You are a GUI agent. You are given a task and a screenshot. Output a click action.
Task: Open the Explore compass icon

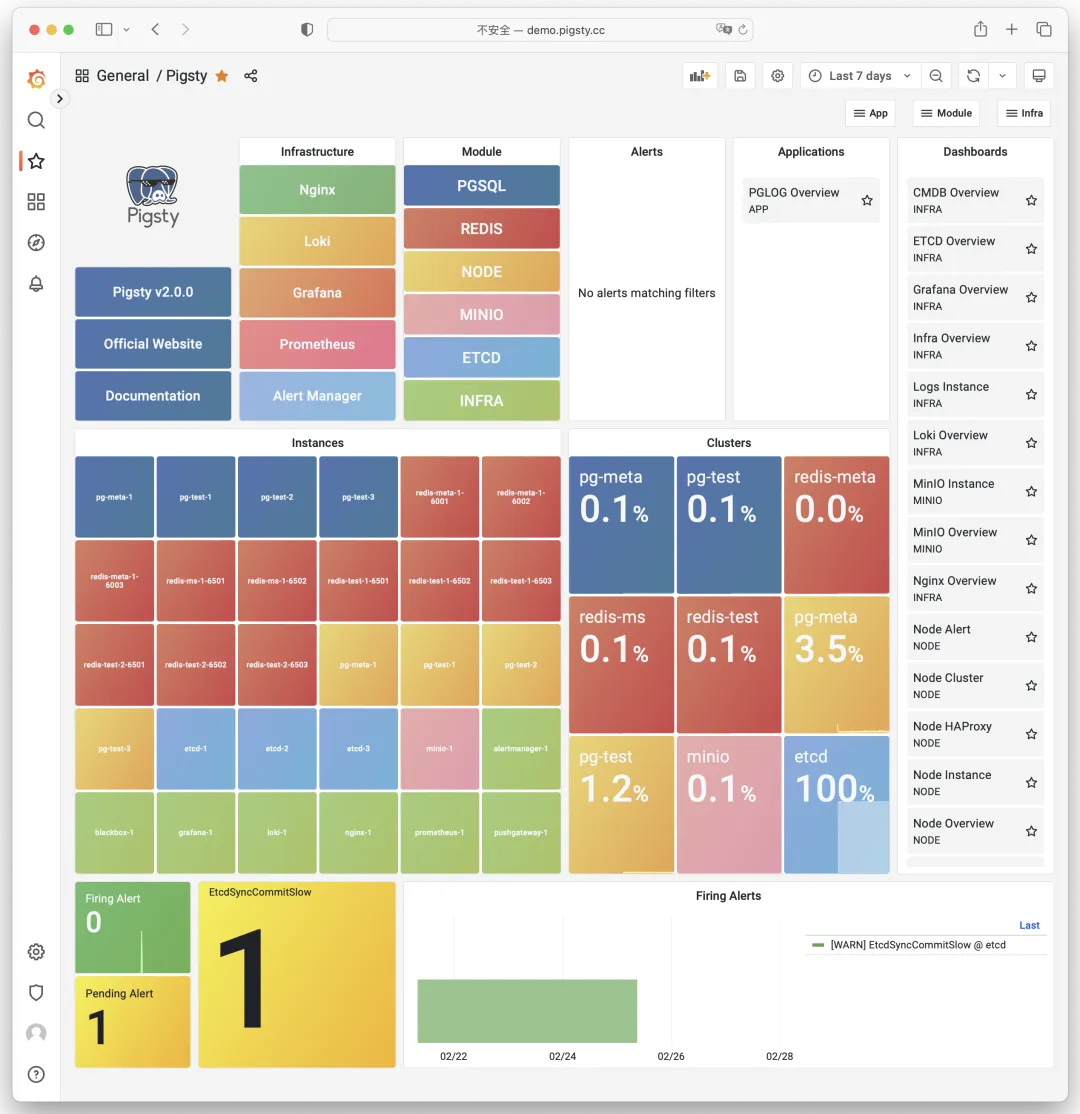pyautogui.click(x=36, y=243)
